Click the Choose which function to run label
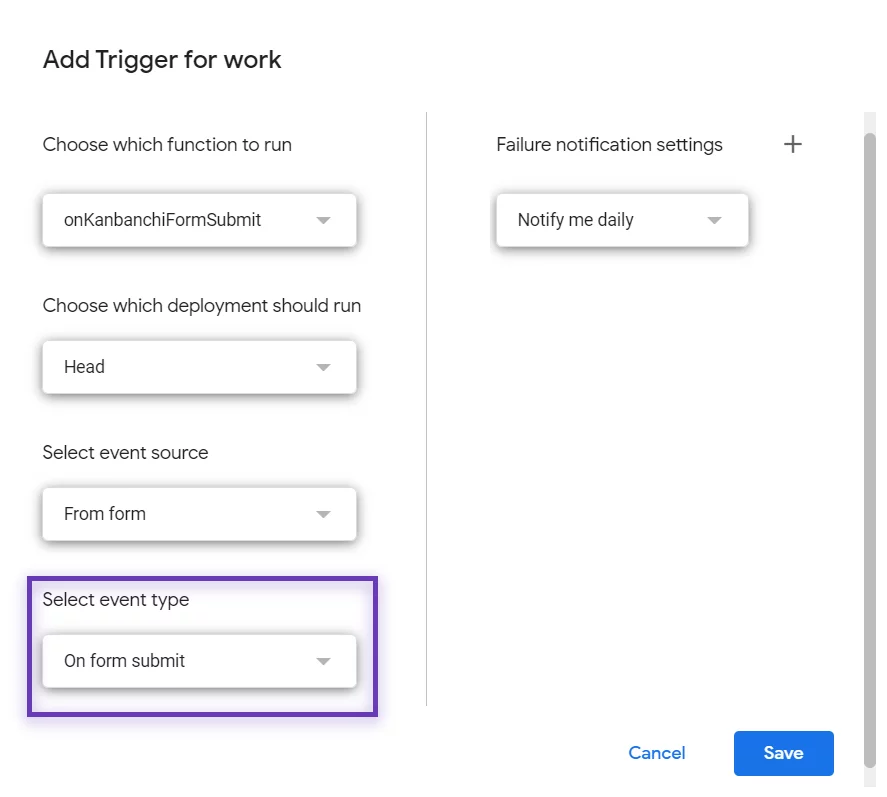Screen dimensions: 887x797 167,145
